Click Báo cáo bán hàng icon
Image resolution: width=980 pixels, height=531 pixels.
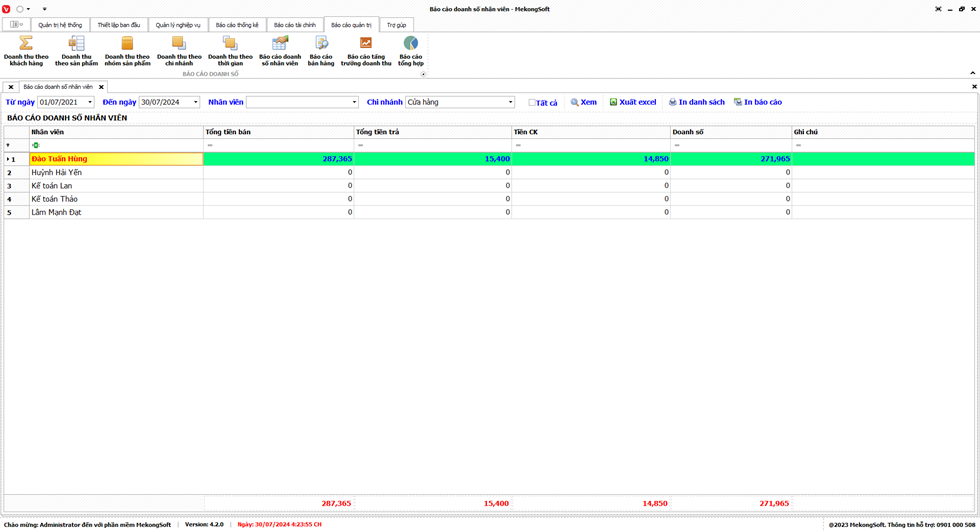click(321, 50)
